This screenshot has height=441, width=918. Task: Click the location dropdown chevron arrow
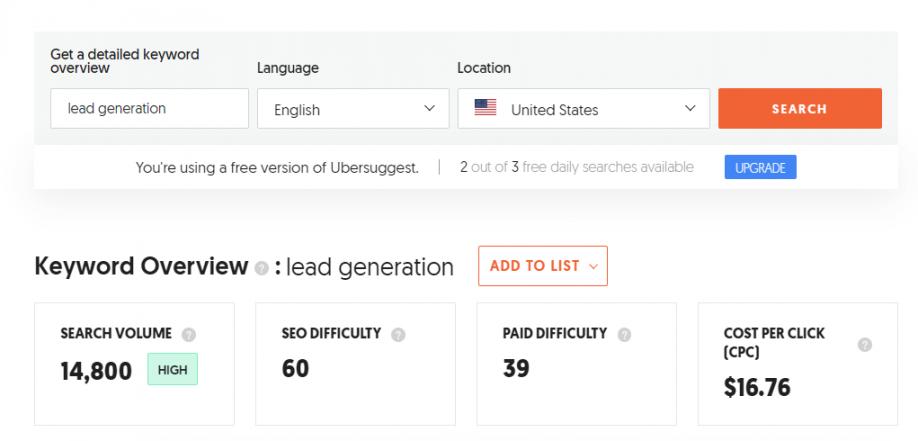point(690,108)
